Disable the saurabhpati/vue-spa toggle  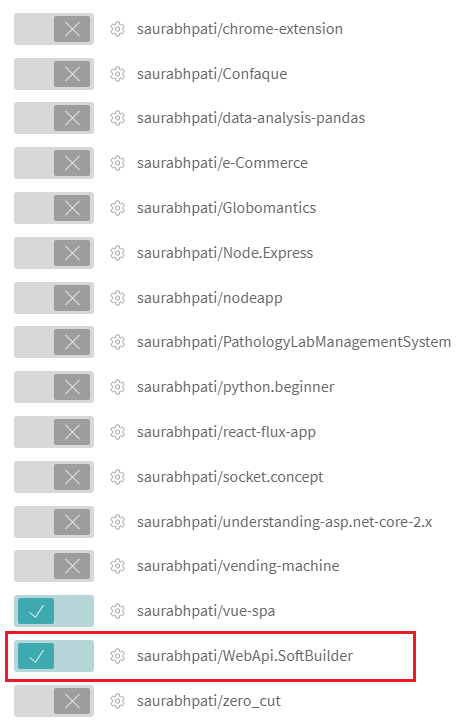pyautogui.click(x=54, y=611)
